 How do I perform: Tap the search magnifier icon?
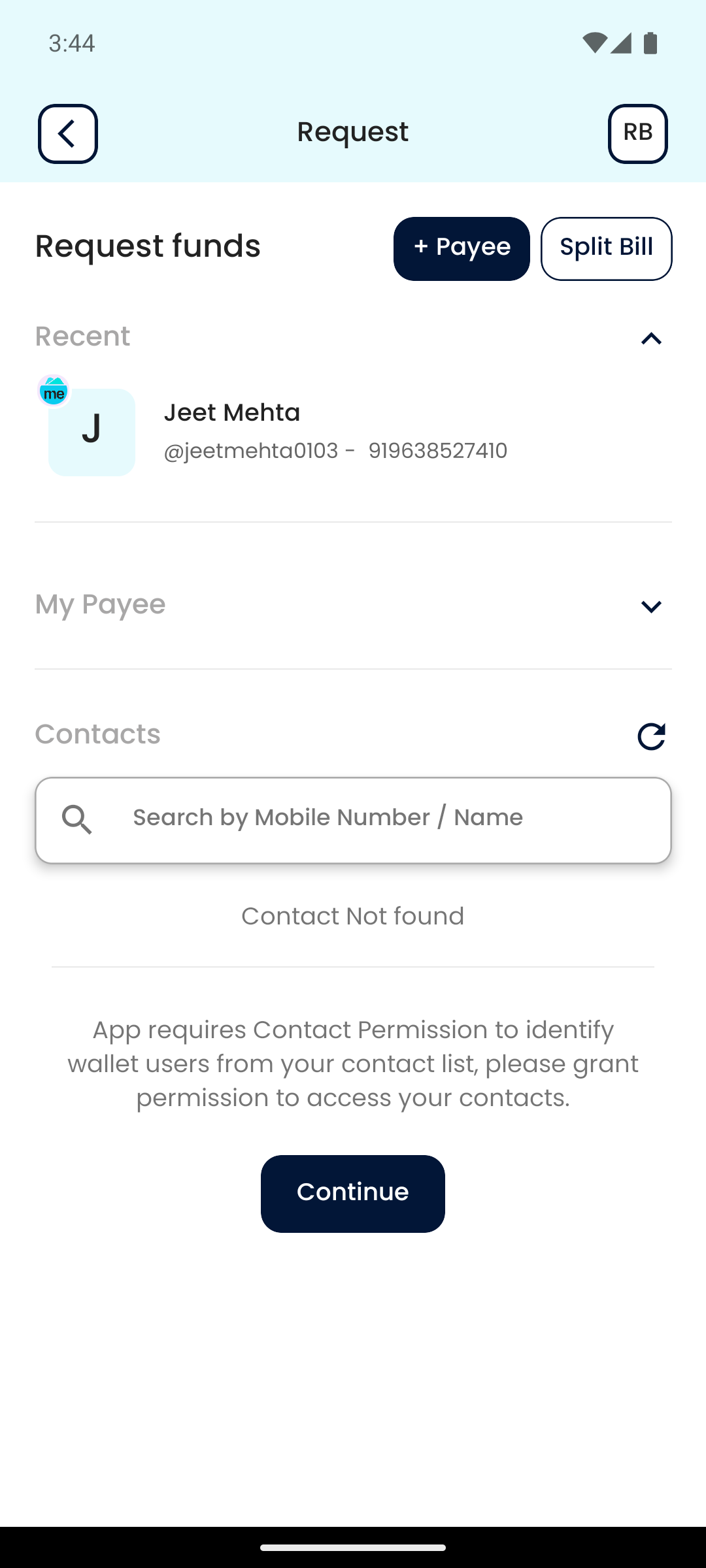pyautogui.click(x=77, y=819)
